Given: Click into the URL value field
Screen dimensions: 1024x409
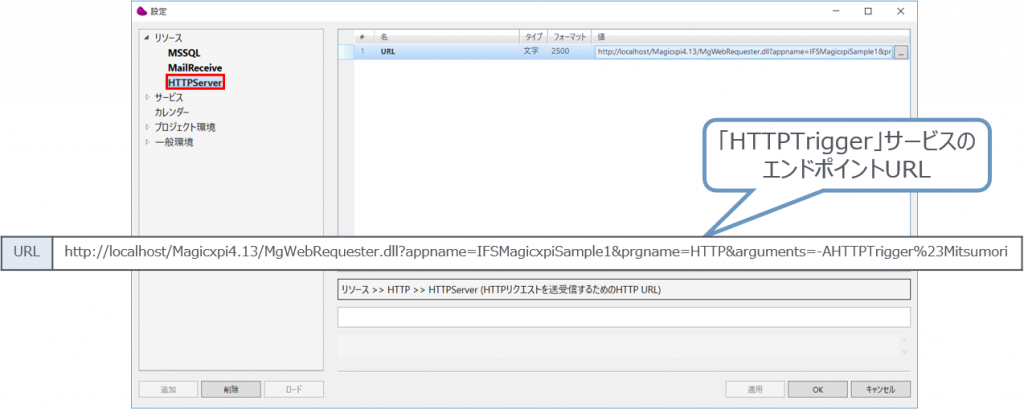Looking at the screenshot, I should click(x=742, y=51).
